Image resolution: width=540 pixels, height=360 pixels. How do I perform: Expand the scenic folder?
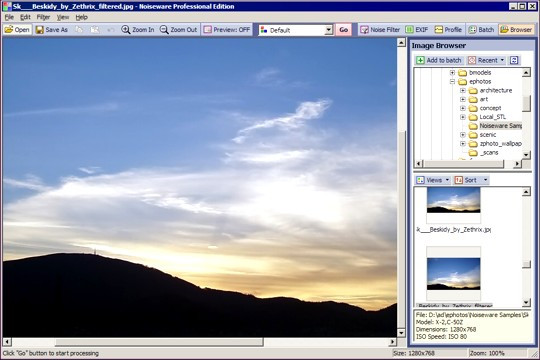(463, 135)
